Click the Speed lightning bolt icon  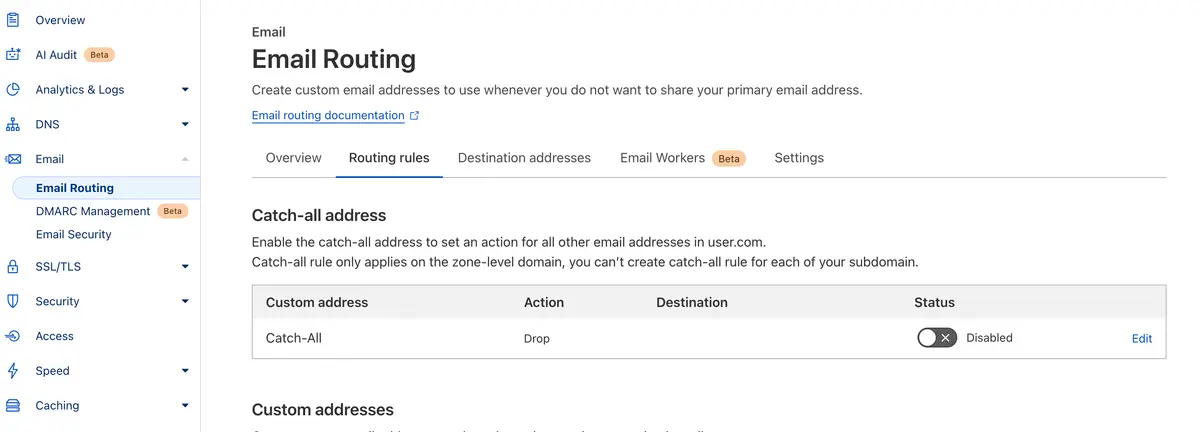pyautogui.click(x=13, y=370)
